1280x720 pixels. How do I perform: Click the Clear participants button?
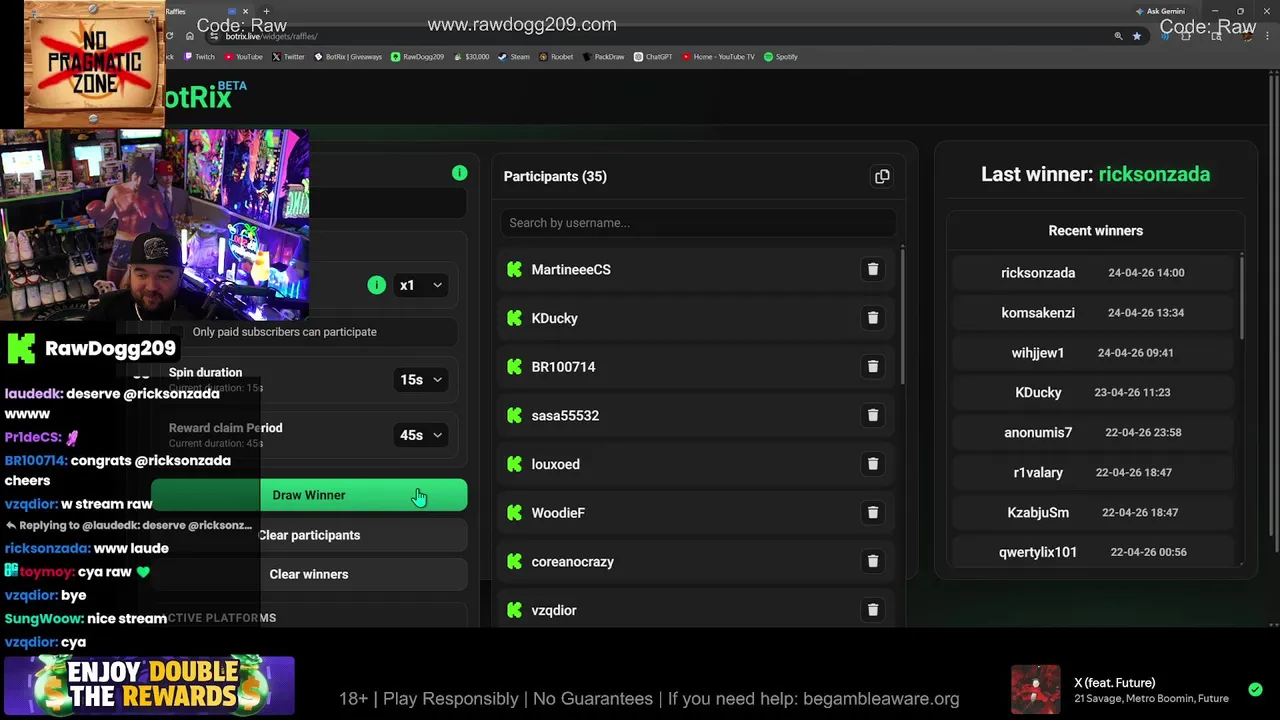309,535
